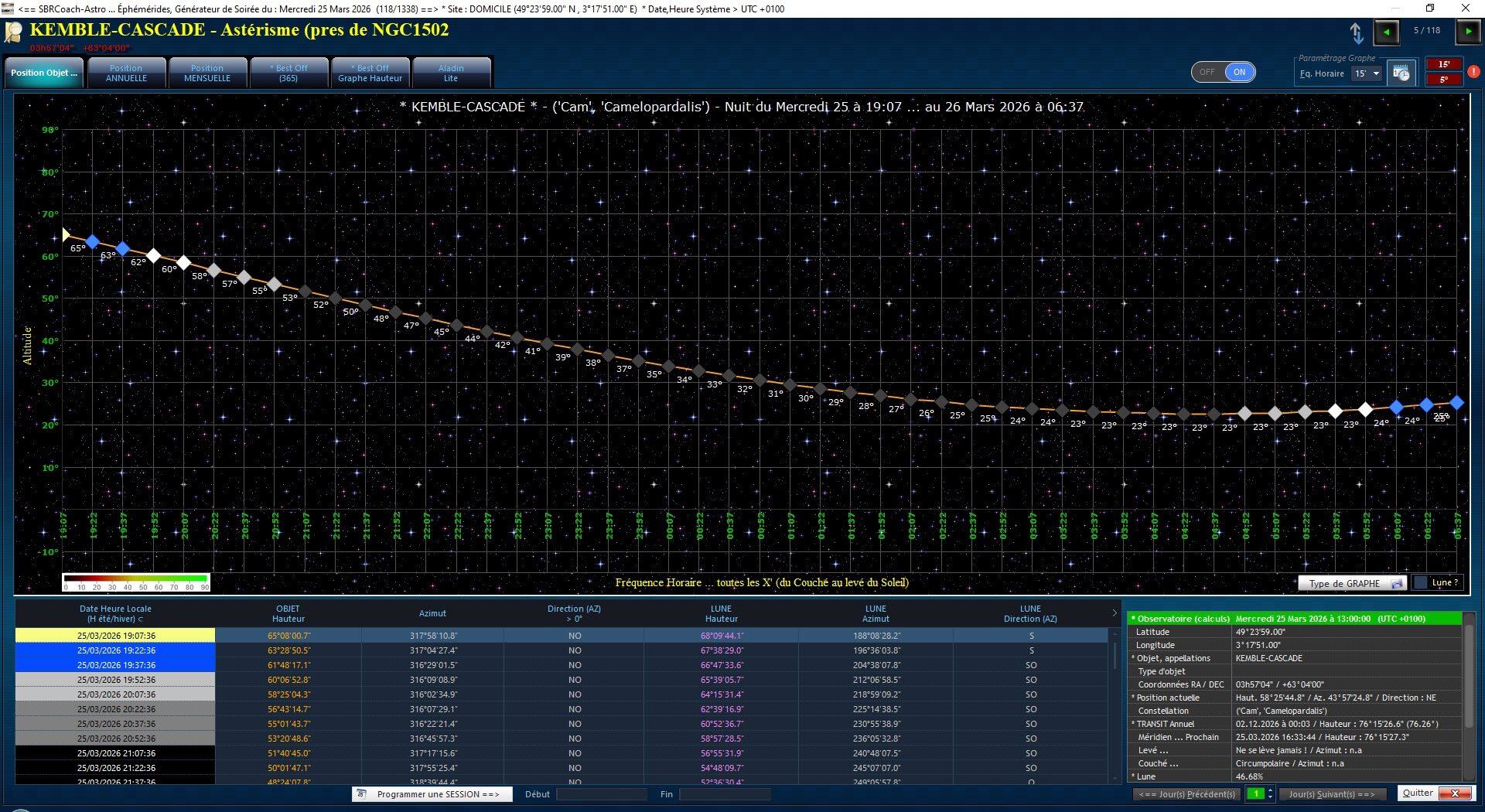Open the Position ANNUELLE tab

point(126,73)
